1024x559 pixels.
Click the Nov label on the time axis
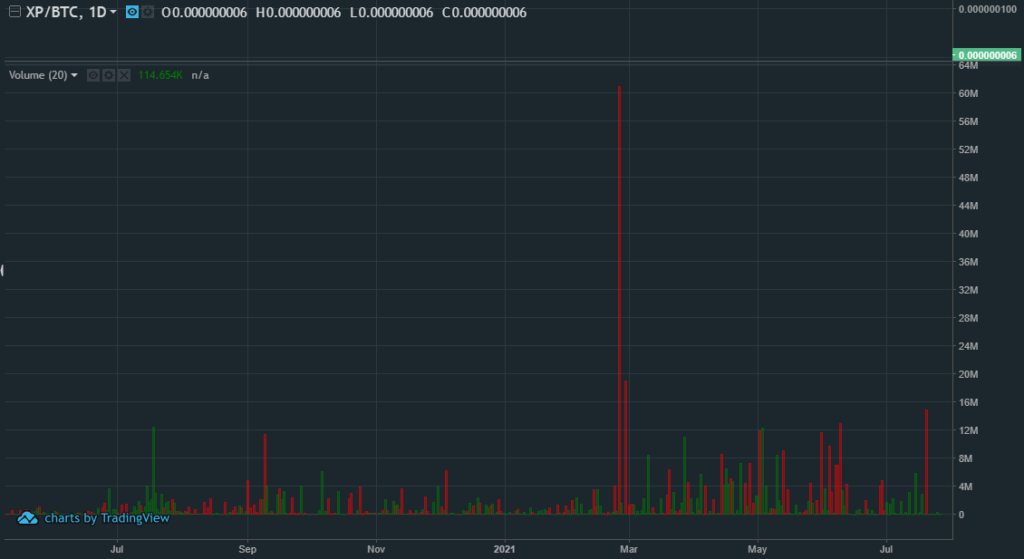tap(376, 549)
